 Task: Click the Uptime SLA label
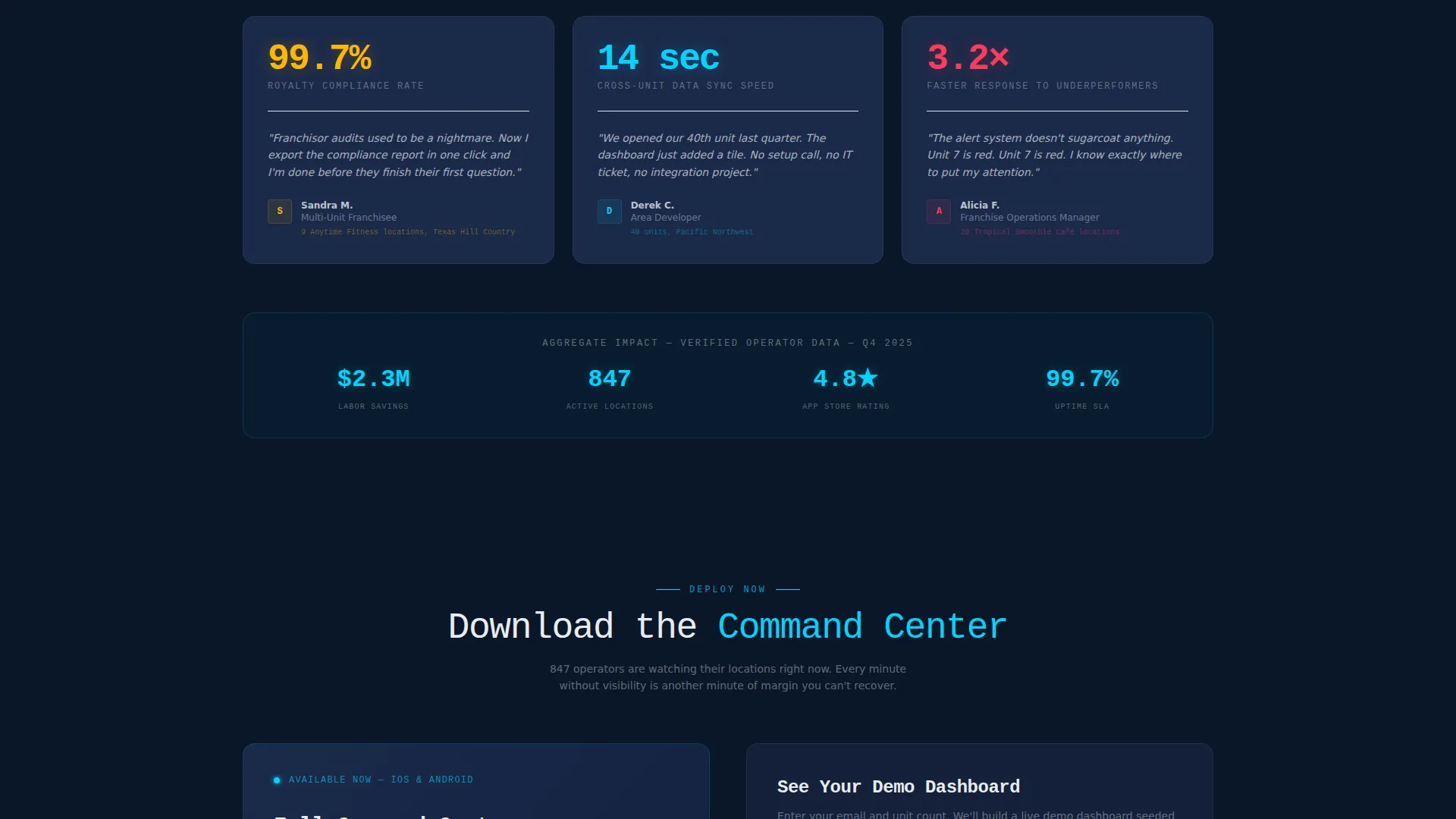[x=1082, y=406]
